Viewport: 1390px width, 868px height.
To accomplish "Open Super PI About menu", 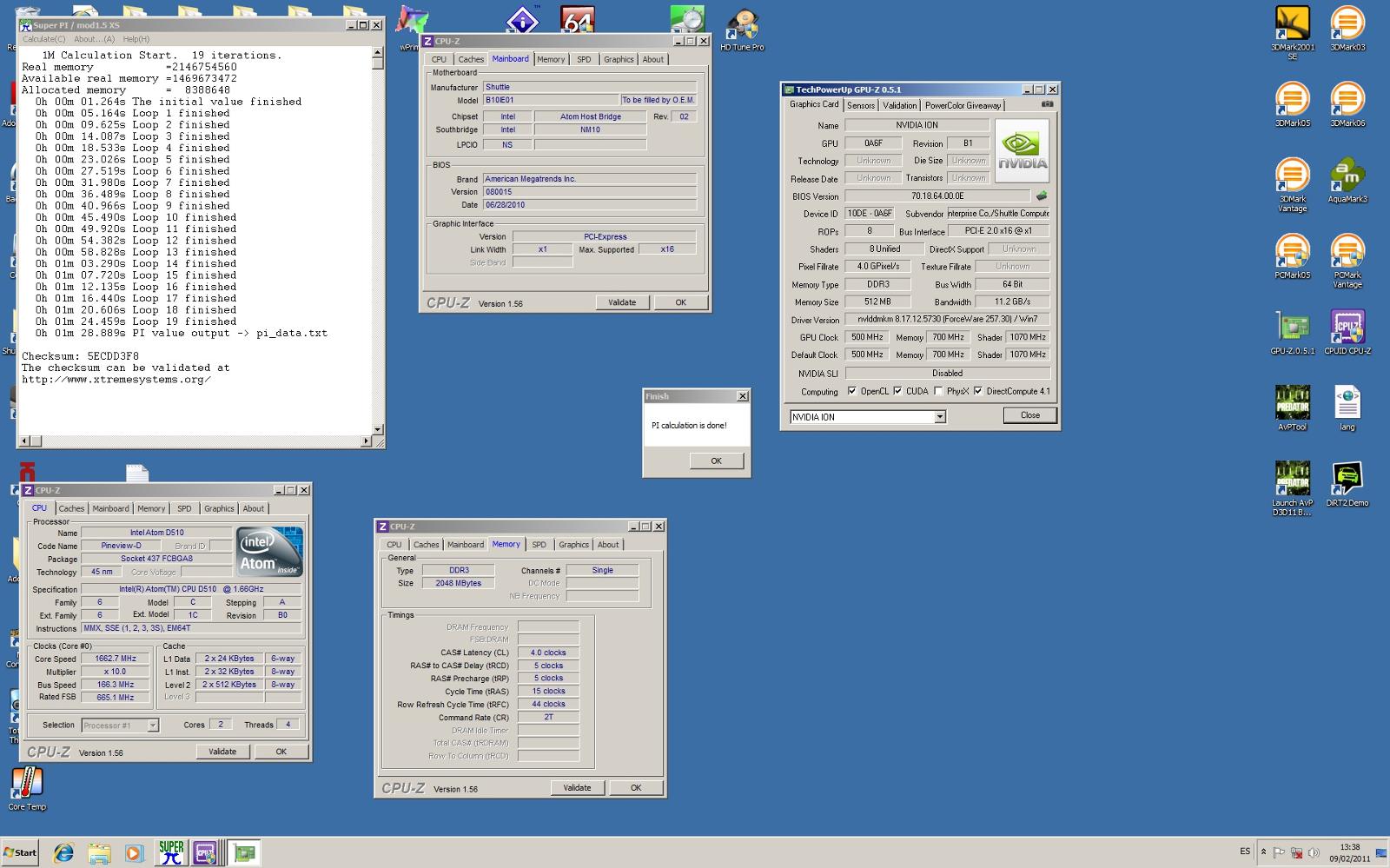I will (94, 39).
